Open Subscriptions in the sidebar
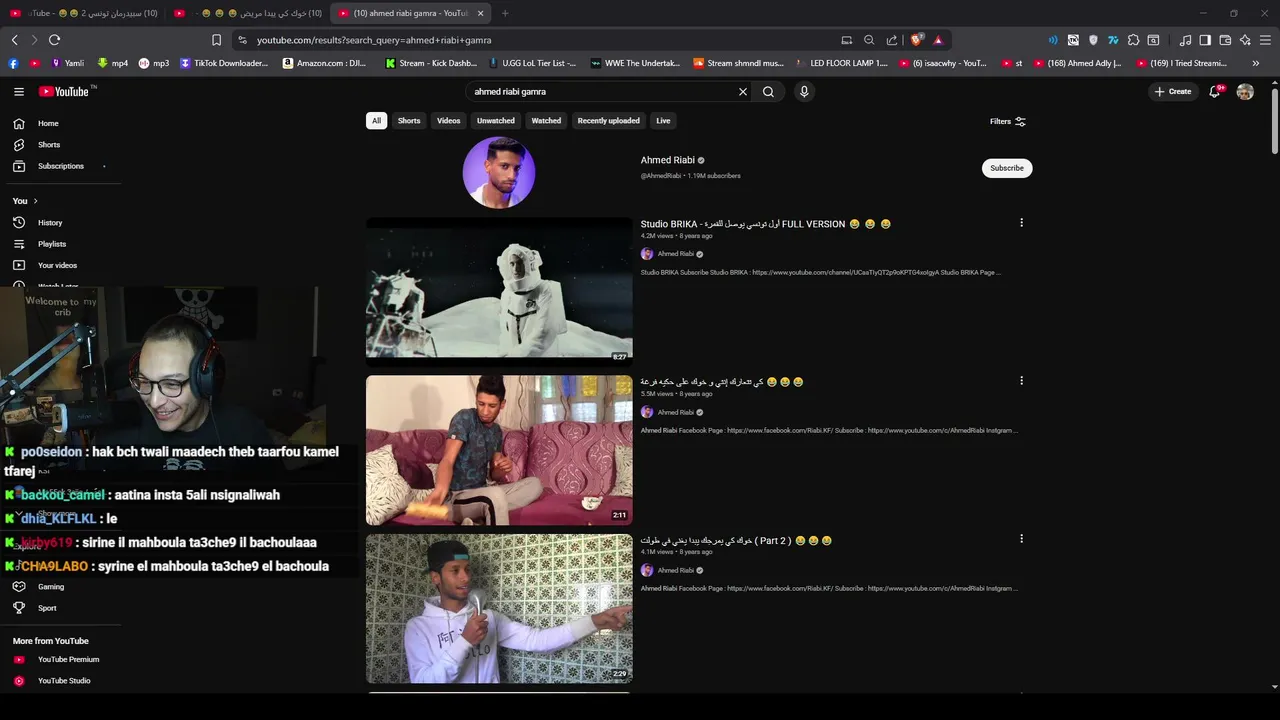This screenshot has width=1280, height=720. pyautogui.click(x=60, y=166)
